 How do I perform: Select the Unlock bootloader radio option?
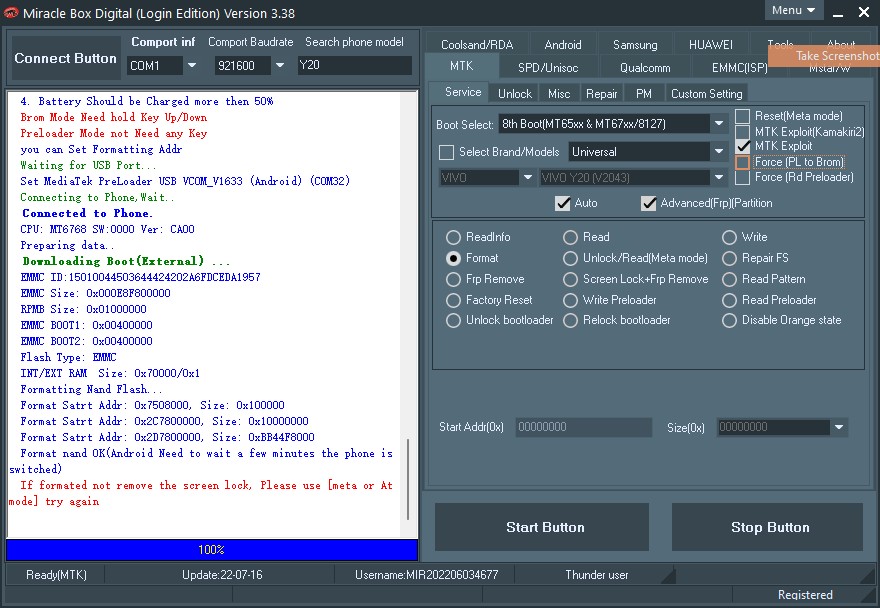pyautogui.click(x=453, y=321)
